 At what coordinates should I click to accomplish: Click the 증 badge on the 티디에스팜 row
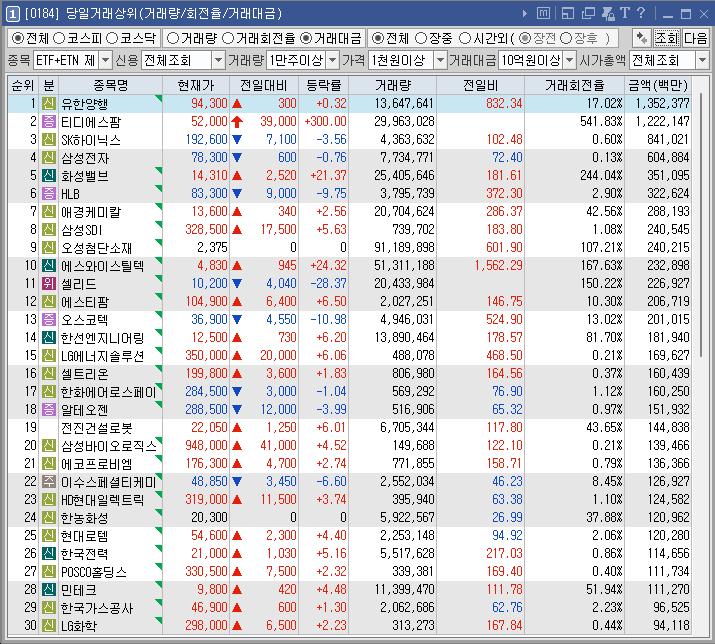[x=49, y=122]
